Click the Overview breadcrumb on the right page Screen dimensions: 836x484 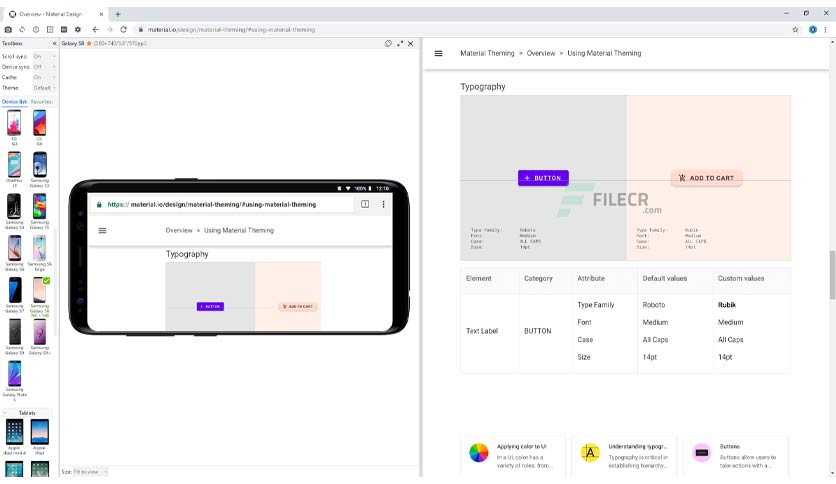click(541, 53)
